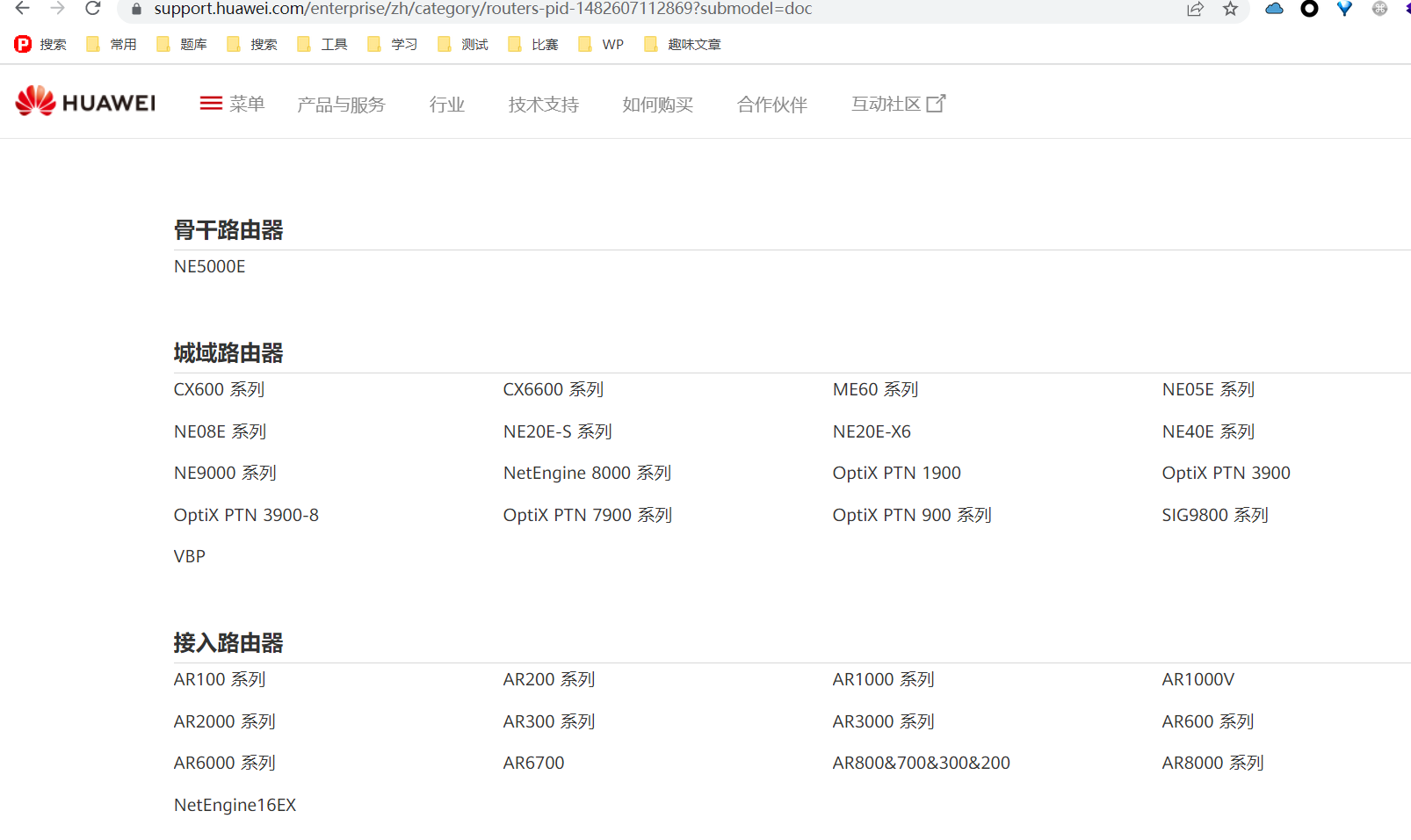1411x840 pixels.
Task: Open the SIG9800 系列 link
Action: click(1215, 515)
